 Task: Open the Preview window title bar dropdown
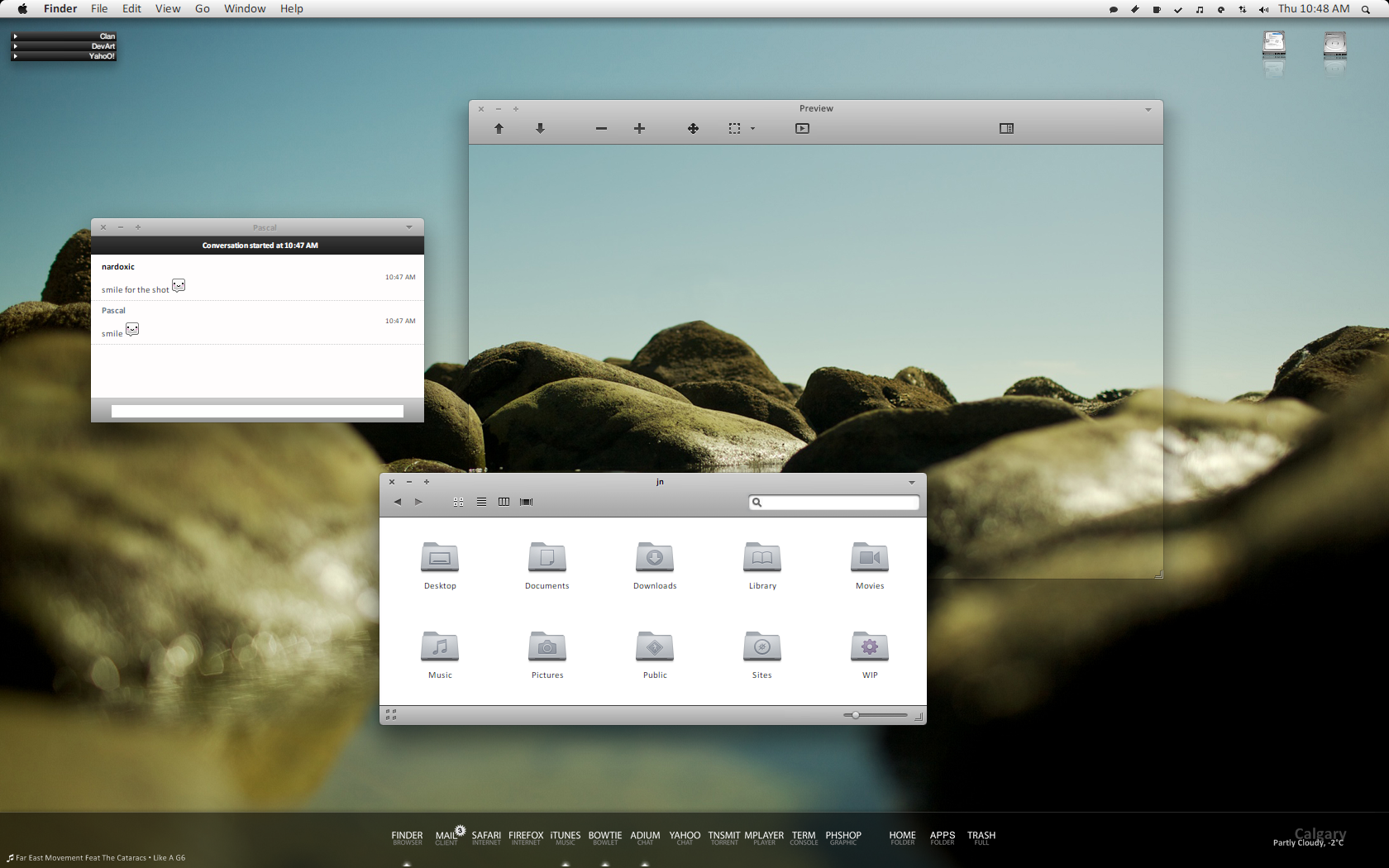click(1148, 109)
